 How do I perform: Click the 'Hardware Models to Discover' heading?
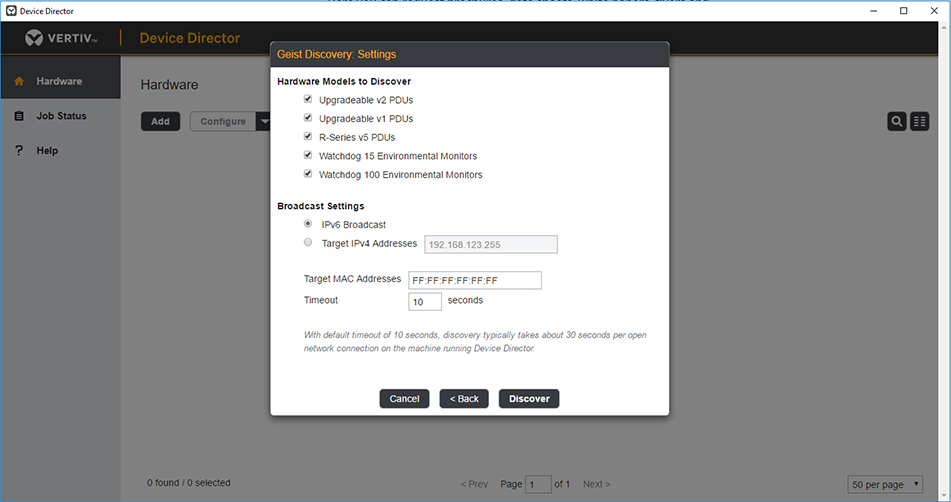click(x=344, y=81)
